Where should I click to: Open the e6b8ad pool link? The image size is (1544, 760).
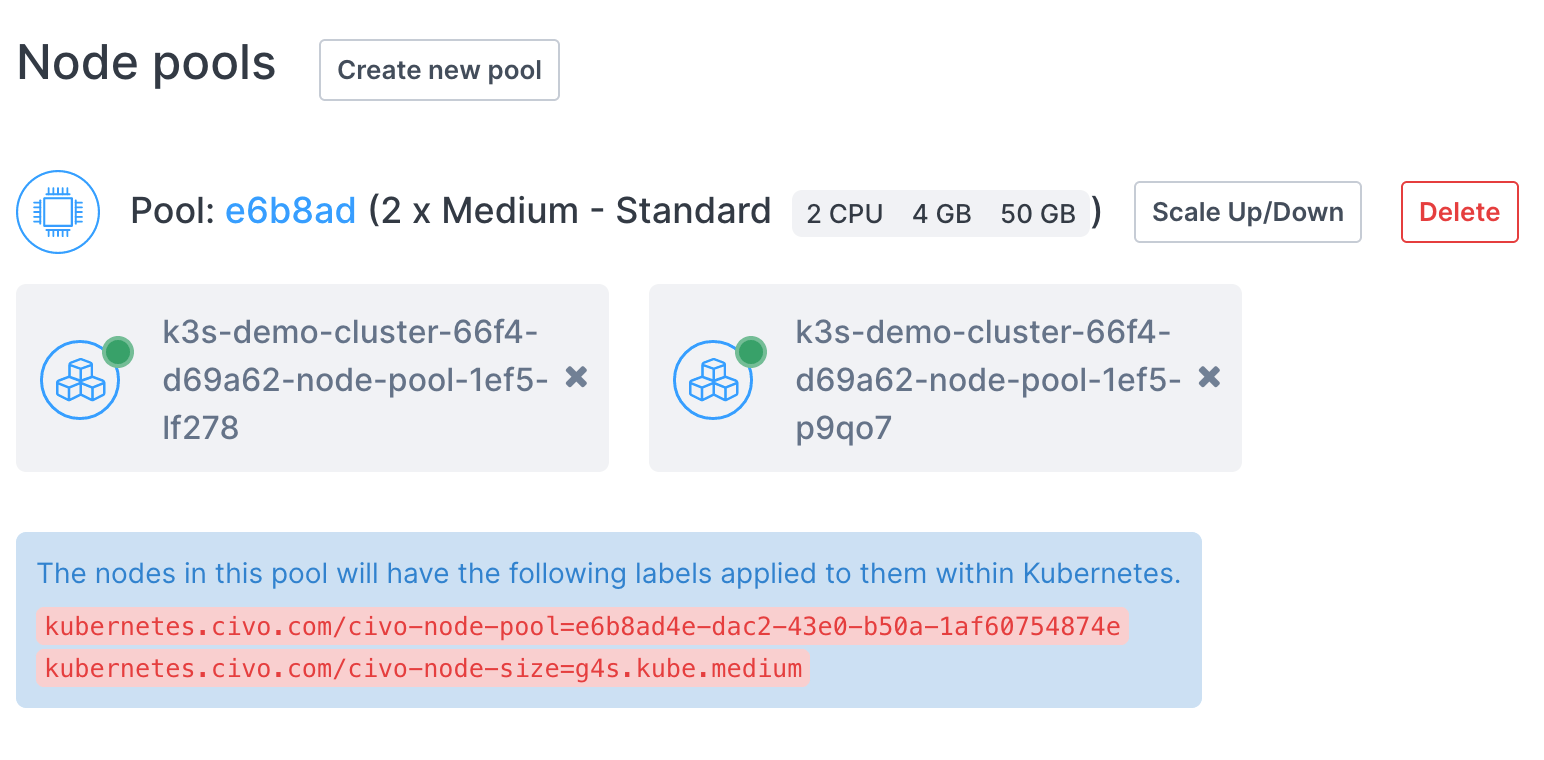(290, 212)
